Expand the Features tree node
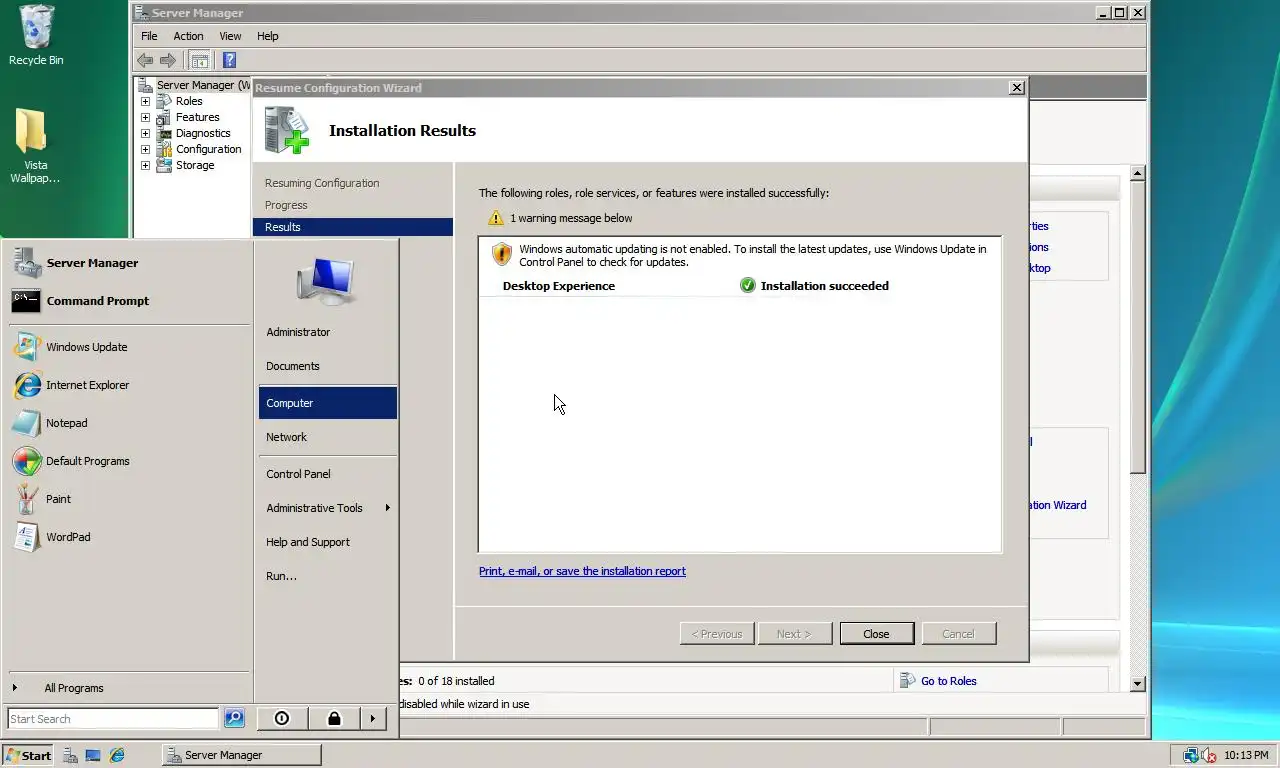Image resolution: width=1280 pixels, height=768 pixels. pos(145,117)
